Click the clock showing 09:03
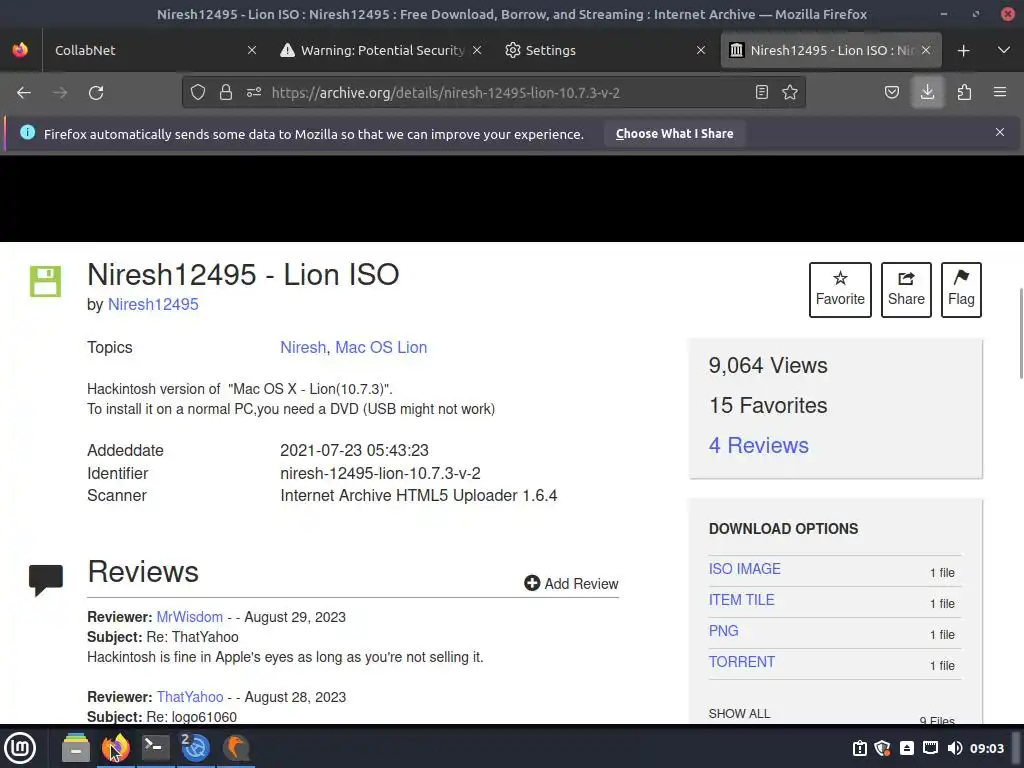The height and width of the screenshot is (768, 1024). [987, 748]
